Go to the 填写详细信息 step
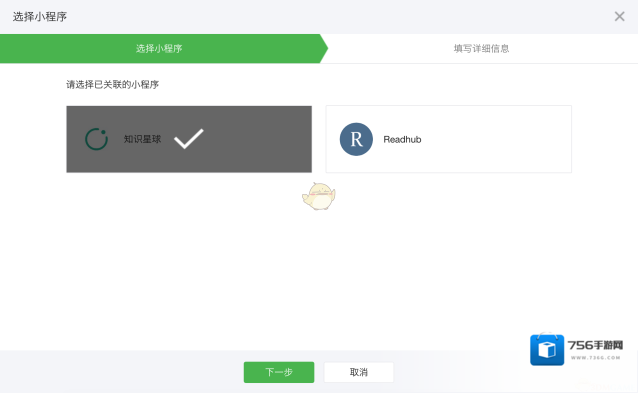This screenshot has height=393, width=638. (x=481, y=48)
